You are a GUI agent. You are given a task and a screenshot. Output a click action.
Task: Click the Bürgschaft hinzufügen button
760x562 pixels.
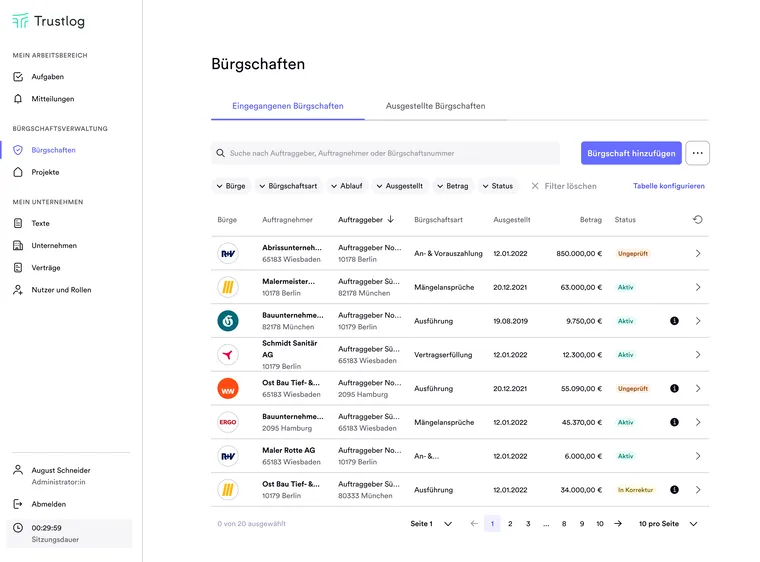coord(631,153)
